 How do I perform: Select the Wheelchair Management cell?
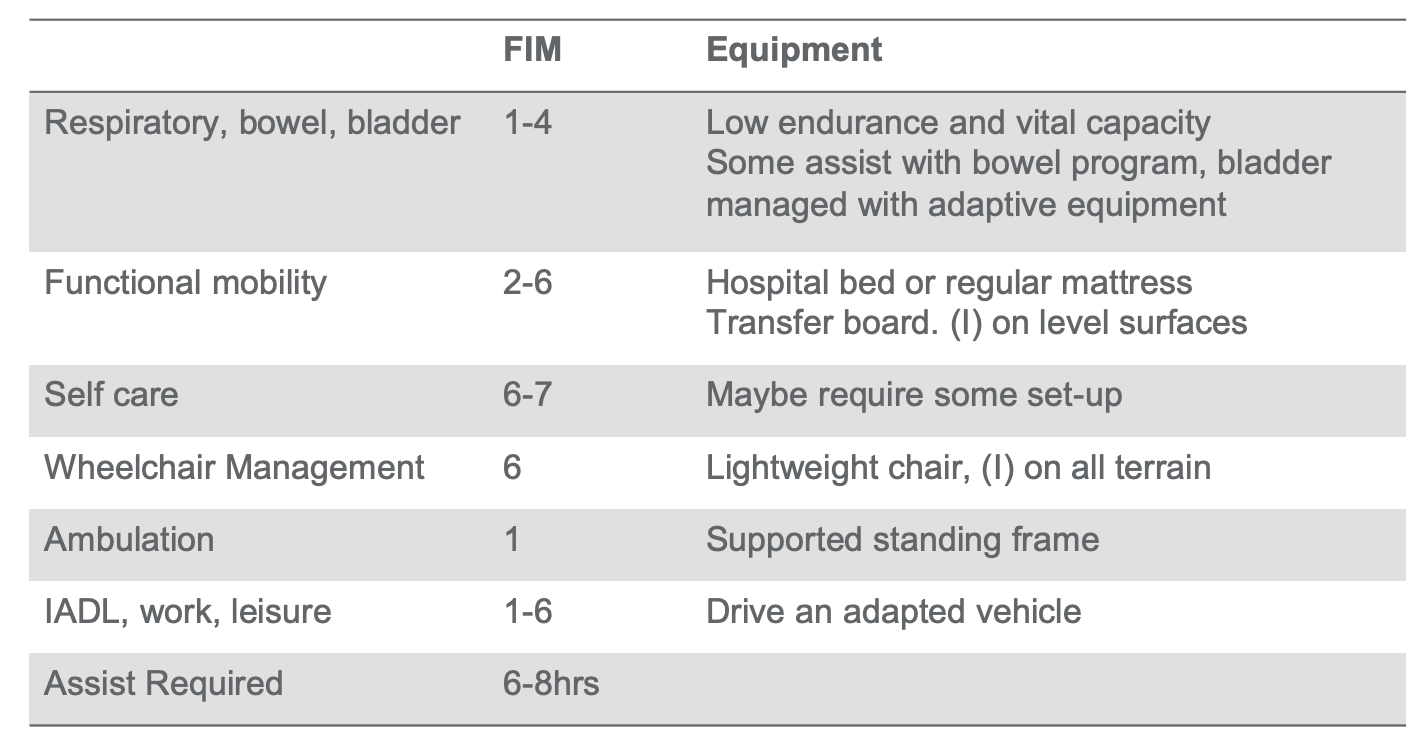point(234,467)
